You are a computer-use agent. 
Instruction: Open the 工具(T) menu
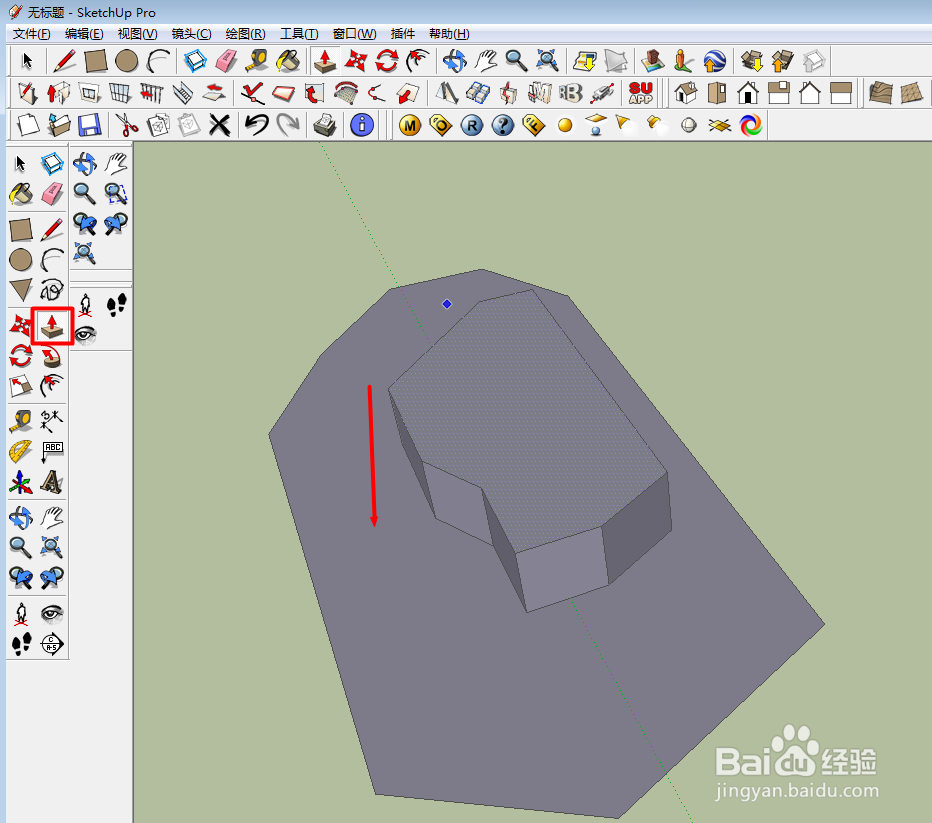point(299,34)
